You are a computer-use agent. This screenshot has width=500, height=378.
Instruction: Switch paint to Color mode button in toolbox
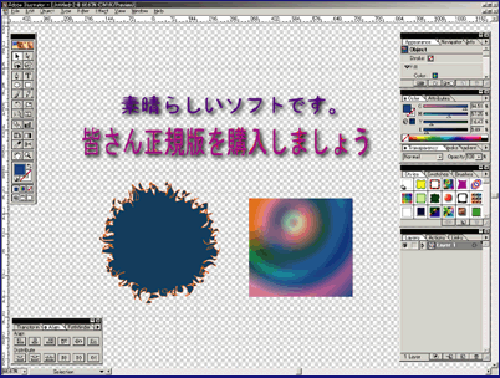click(x=16, y=189)
